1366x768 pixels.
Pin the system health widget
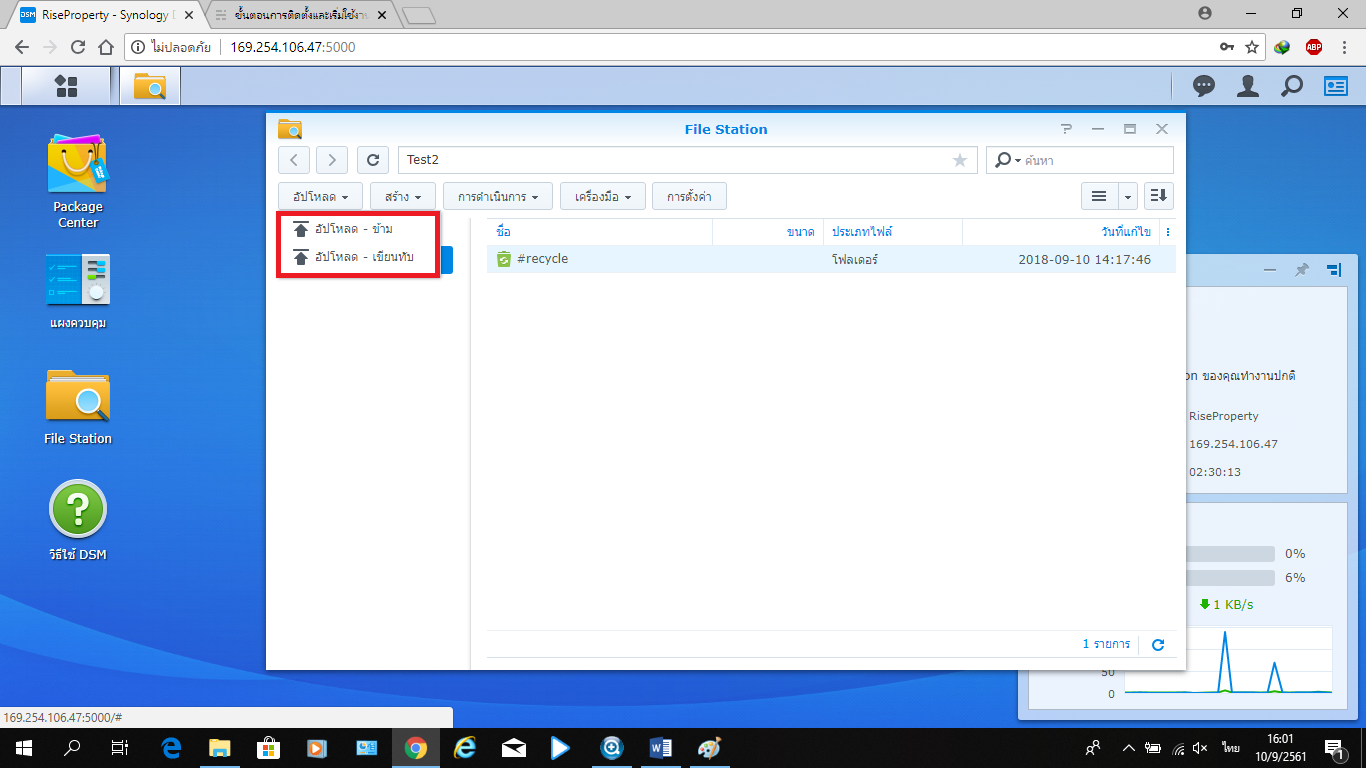click(x=1301, y=270)
